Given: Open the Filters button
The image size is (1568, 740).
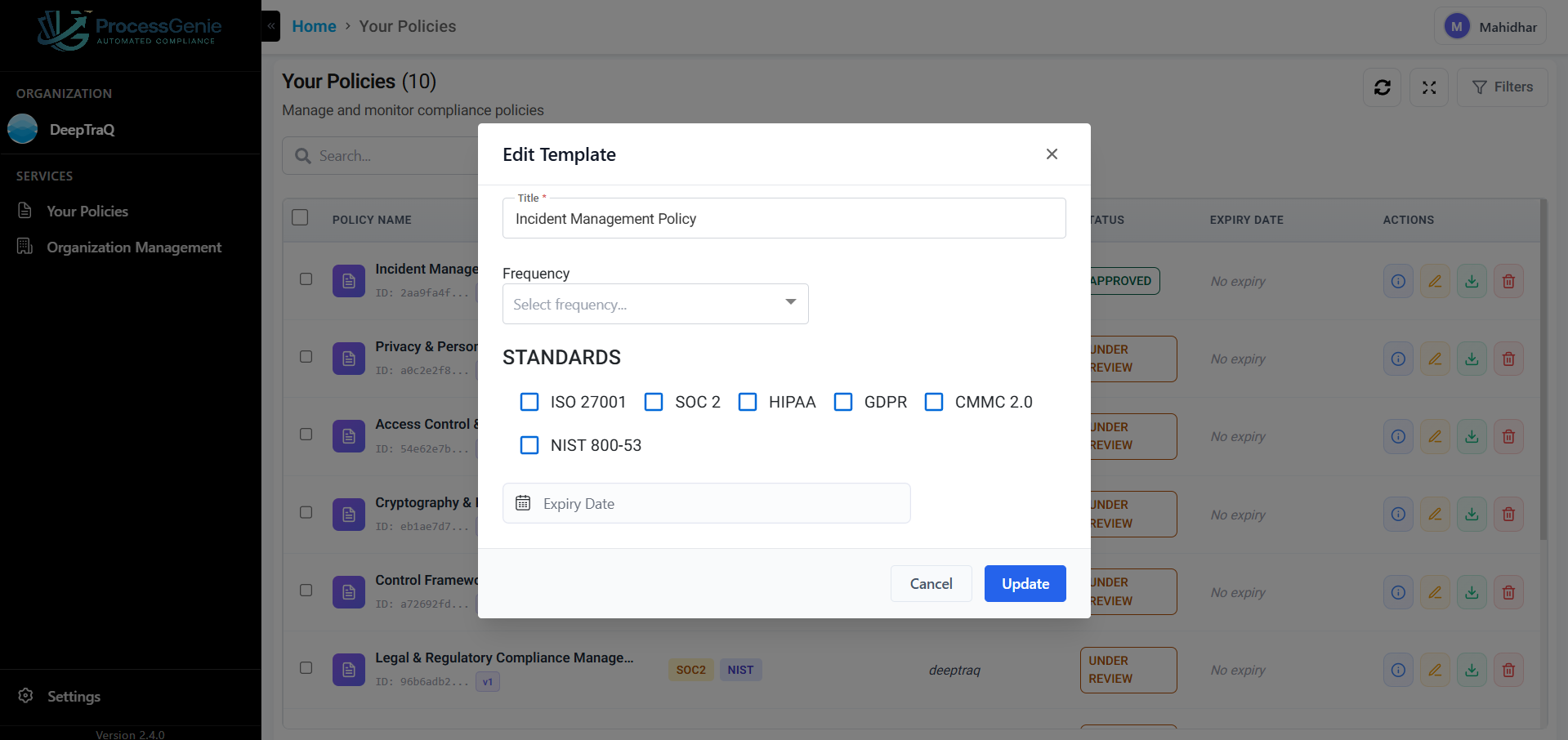Looking at the screenshot, I should 1502,87.
